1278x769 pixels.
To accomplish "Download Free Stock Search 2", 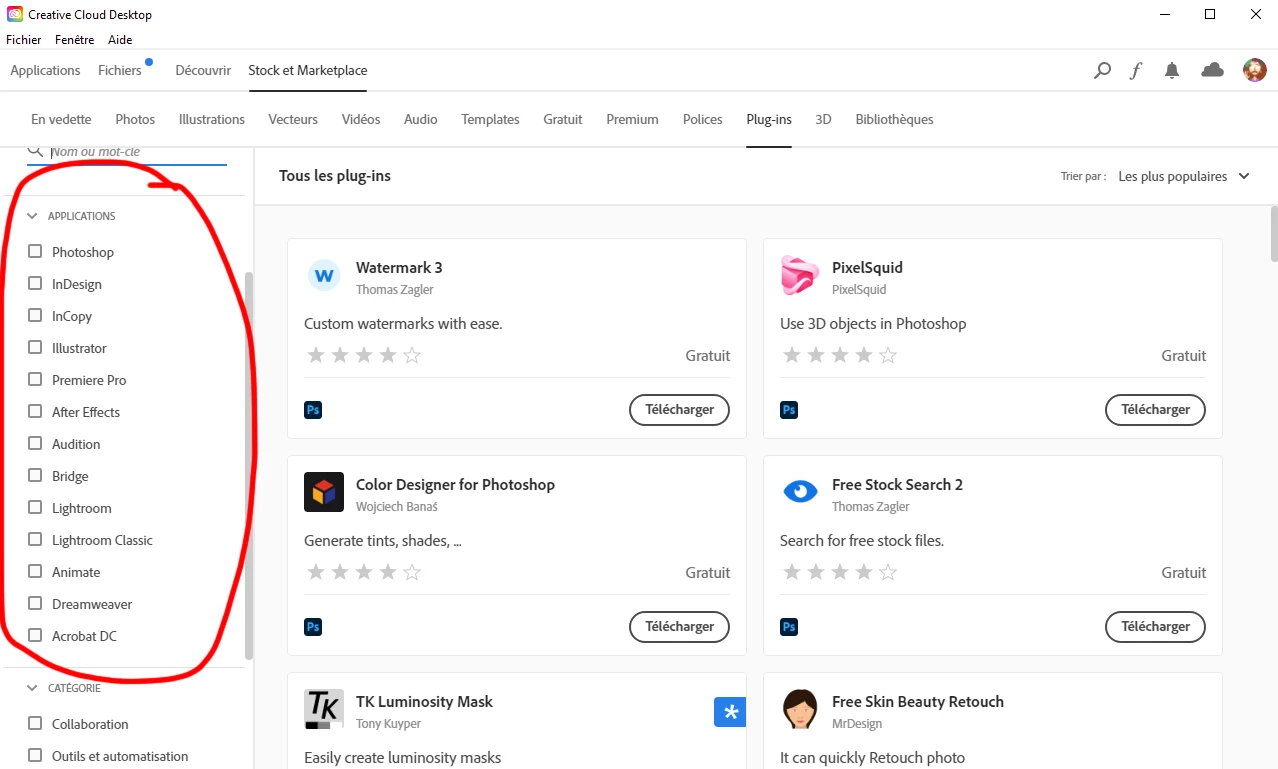I will [x=1155, y=626].
